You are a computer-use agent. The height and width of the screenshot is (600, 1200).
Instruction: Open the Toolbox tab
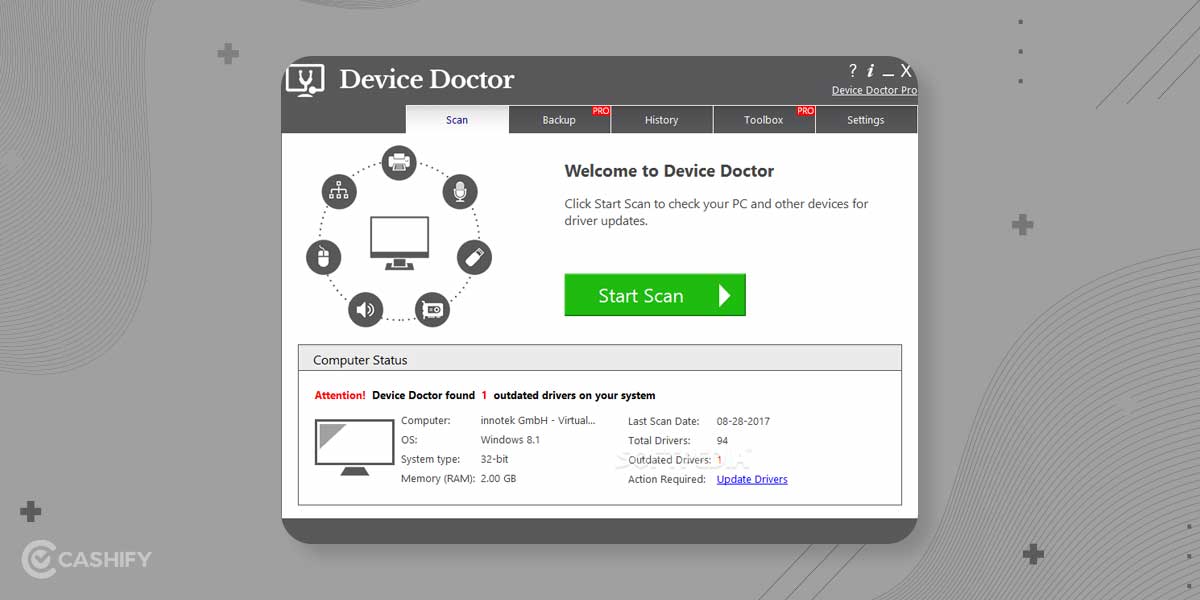coord(764,119)
